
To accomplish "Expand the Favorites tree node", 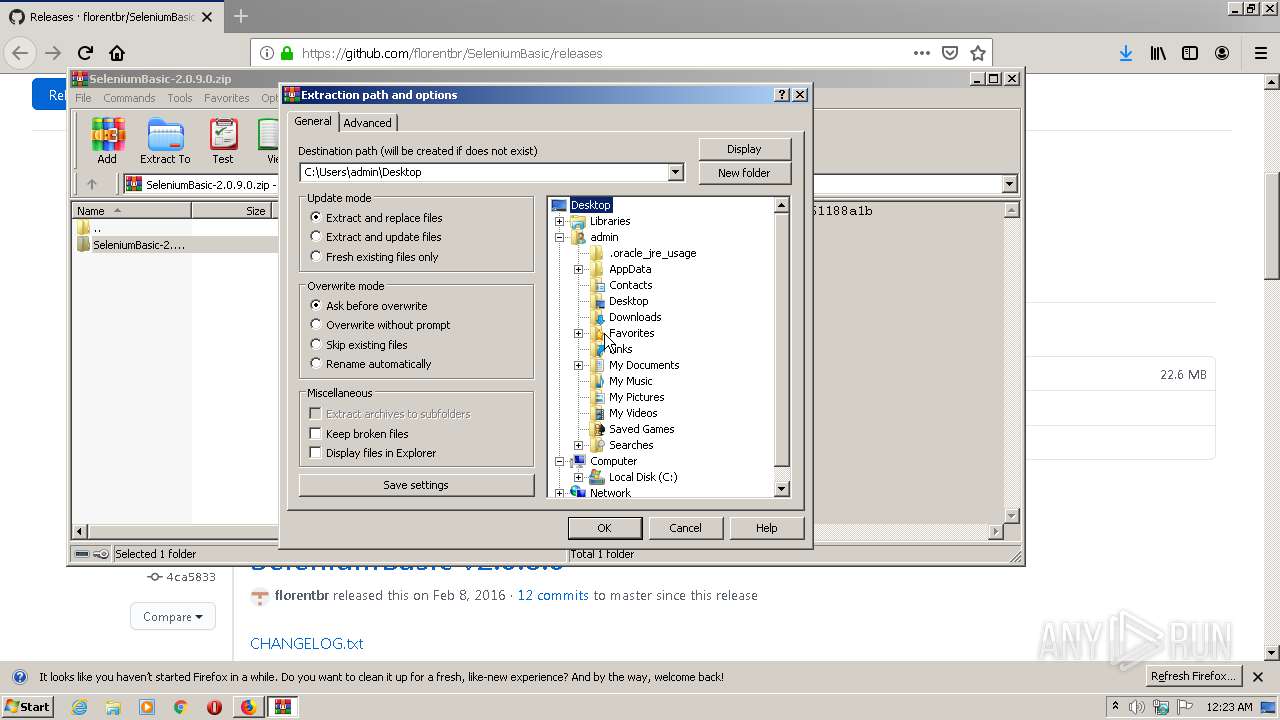I will point(579,333).
